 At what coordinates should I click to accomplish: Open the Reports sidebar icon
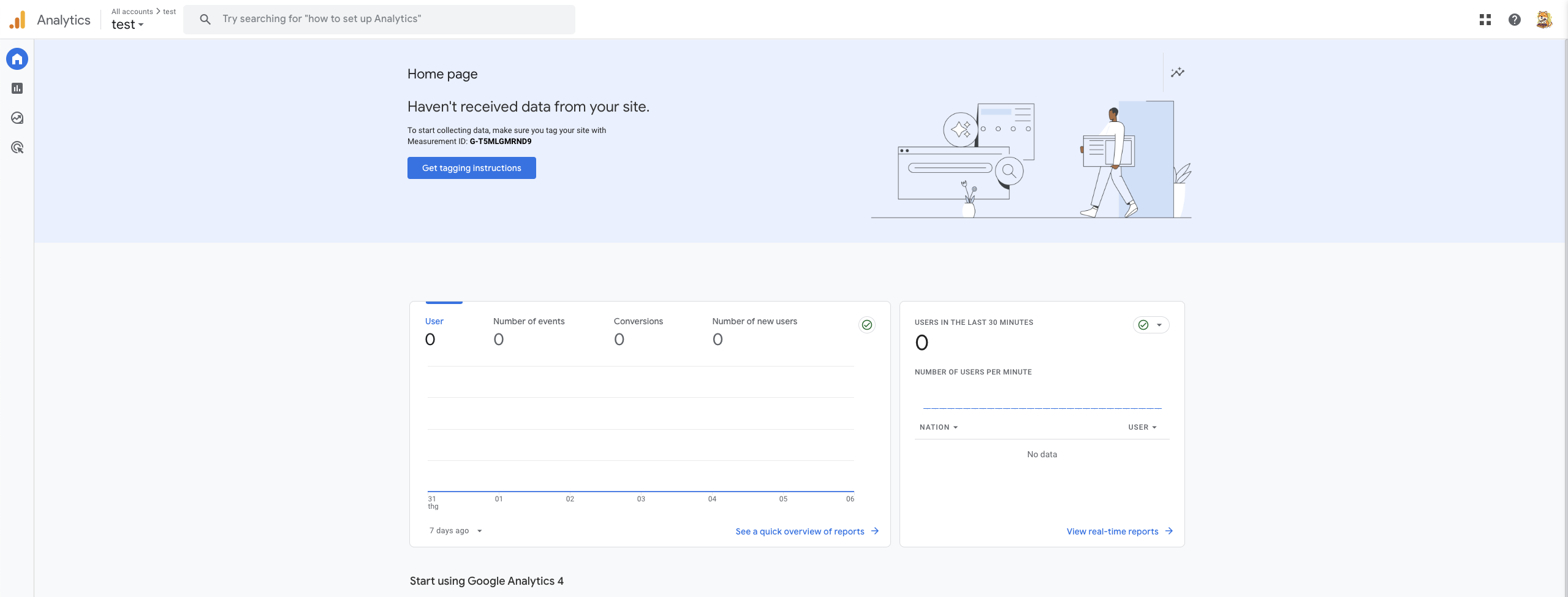pos(17,88)
